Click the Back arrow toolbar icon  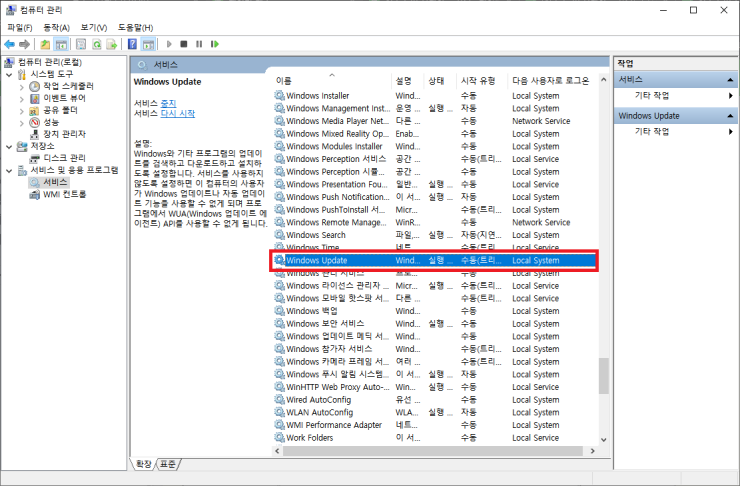click(9, 44)
